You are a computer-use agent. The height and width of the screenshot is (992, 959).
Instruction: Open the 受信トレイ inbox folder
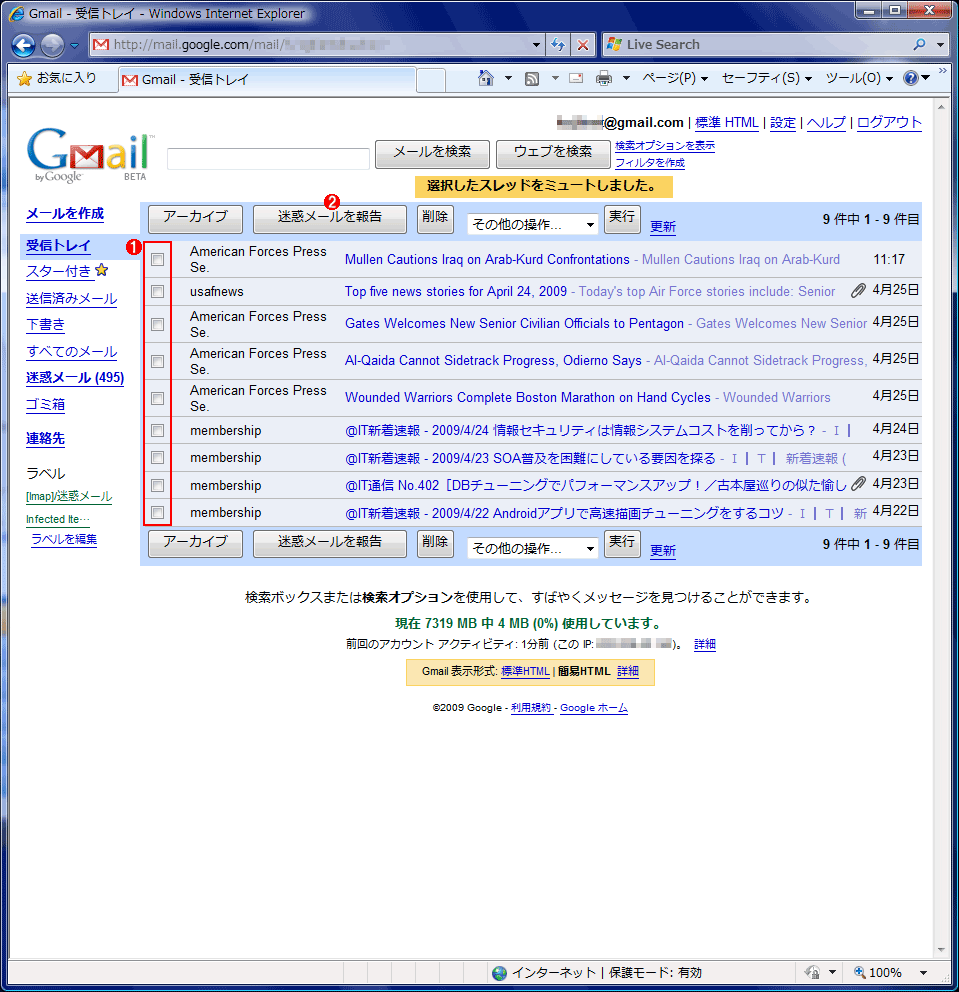pos(58,245)
